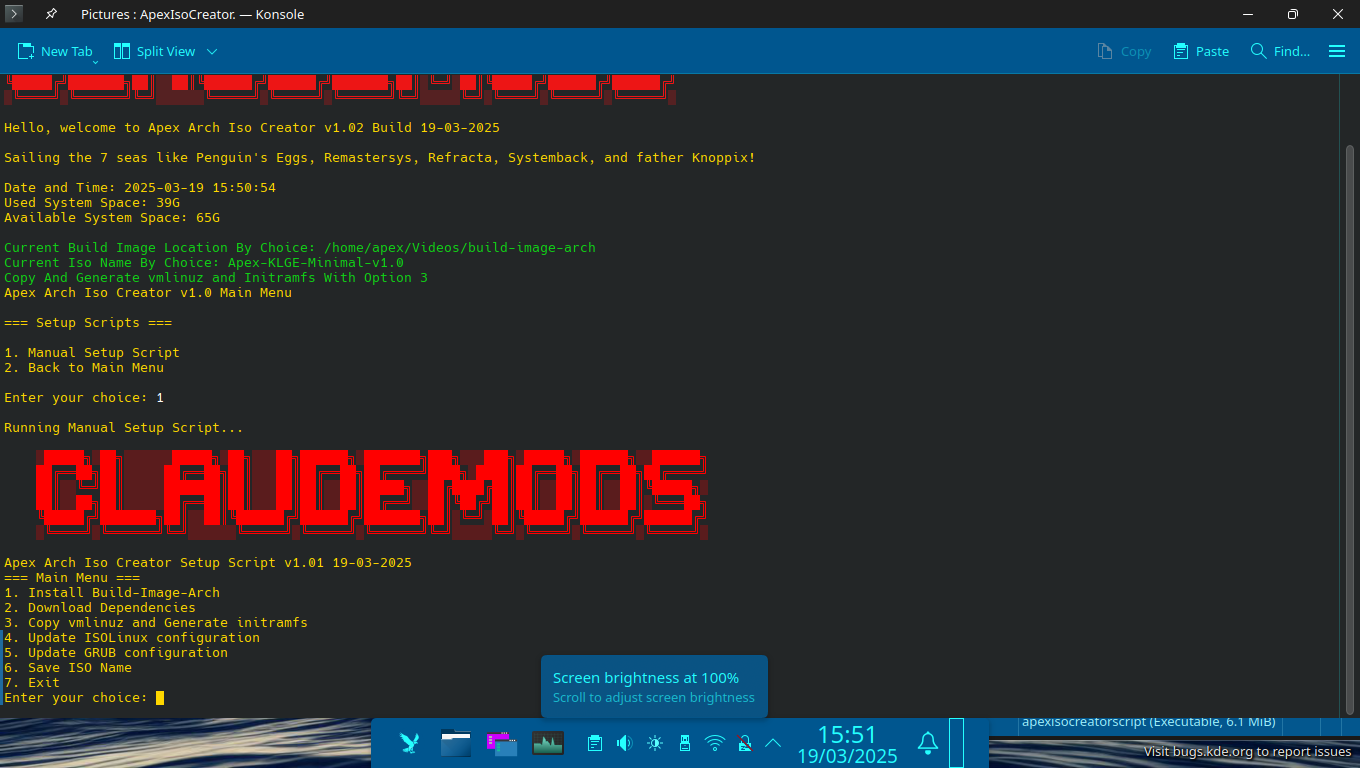This screenshot has width=1360, height=768.
Task: Click the 'Screen brightness at 100%' popup
Action: [x=654, y=687]
